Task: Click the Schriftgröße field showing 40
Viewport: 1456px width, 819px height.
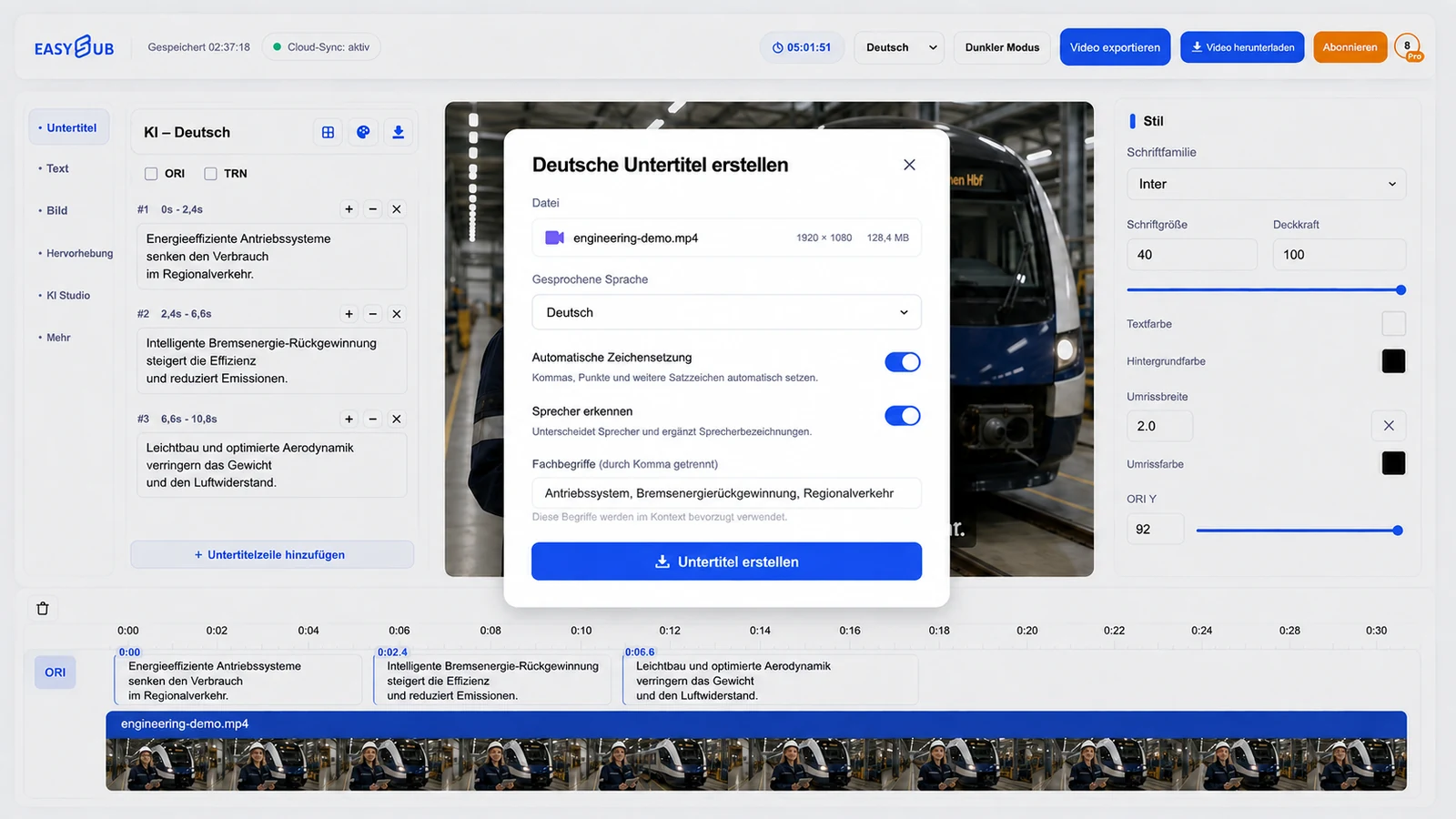Action: (x=1192, y=255)
